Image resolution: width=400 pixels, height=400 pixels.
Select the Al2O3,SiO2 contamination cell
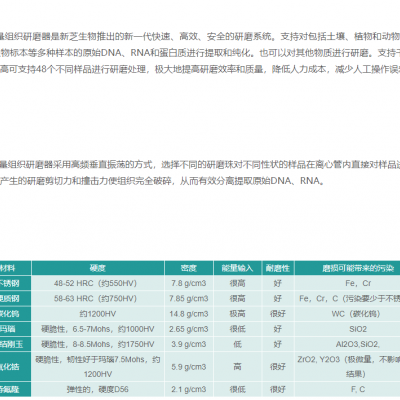coord(347,344)
